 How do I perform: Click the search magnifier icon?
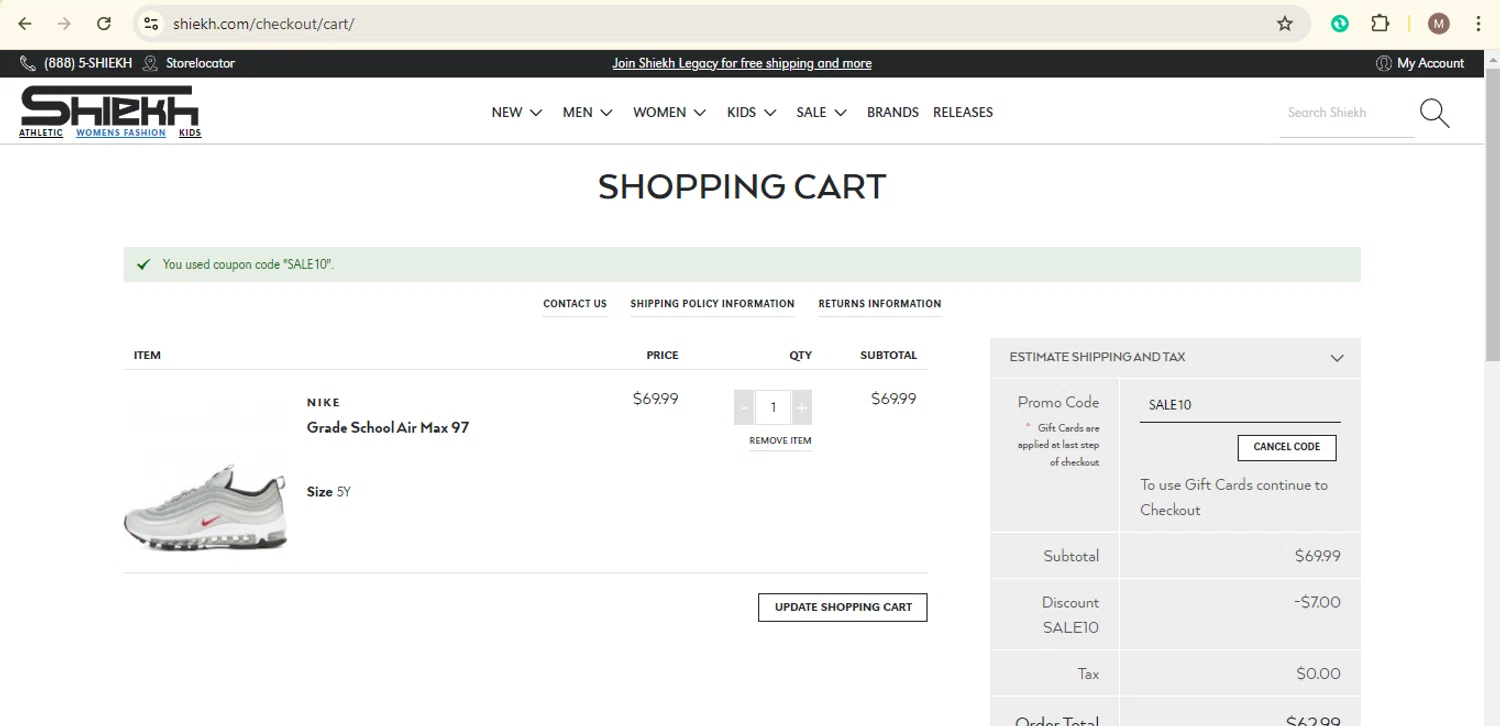click(x=1434, y=113)
